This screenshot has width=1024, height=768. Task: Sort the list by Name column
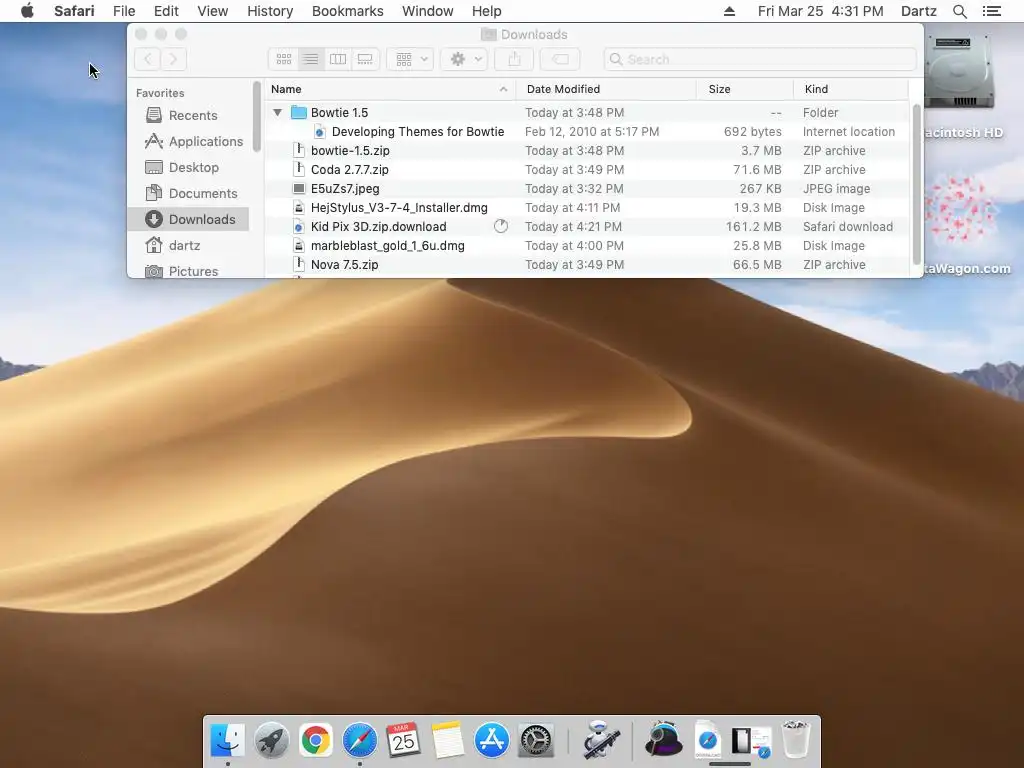click(390, 89)
